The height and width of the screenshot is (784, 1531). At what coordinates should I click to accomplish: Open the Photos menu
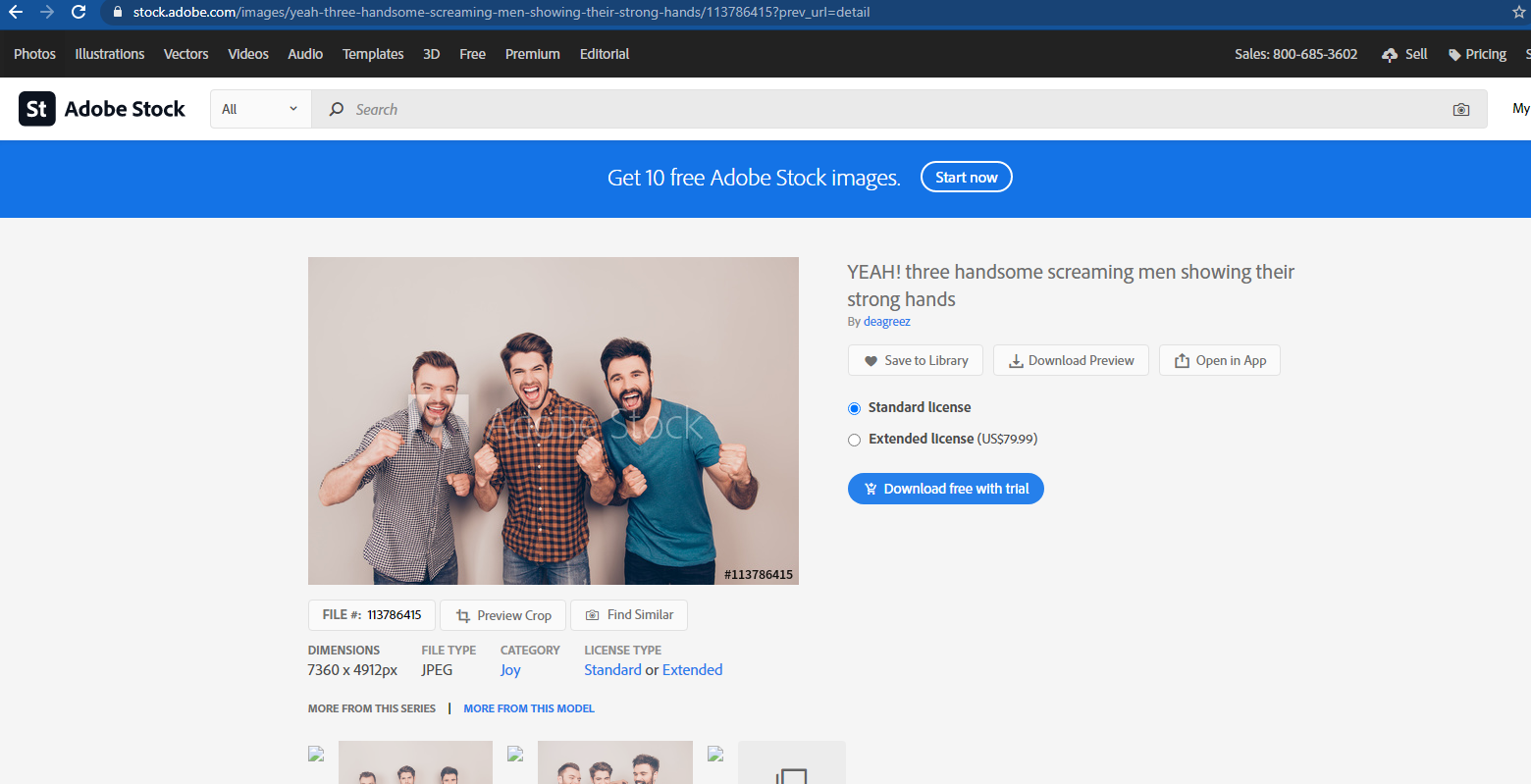[34, 54]
